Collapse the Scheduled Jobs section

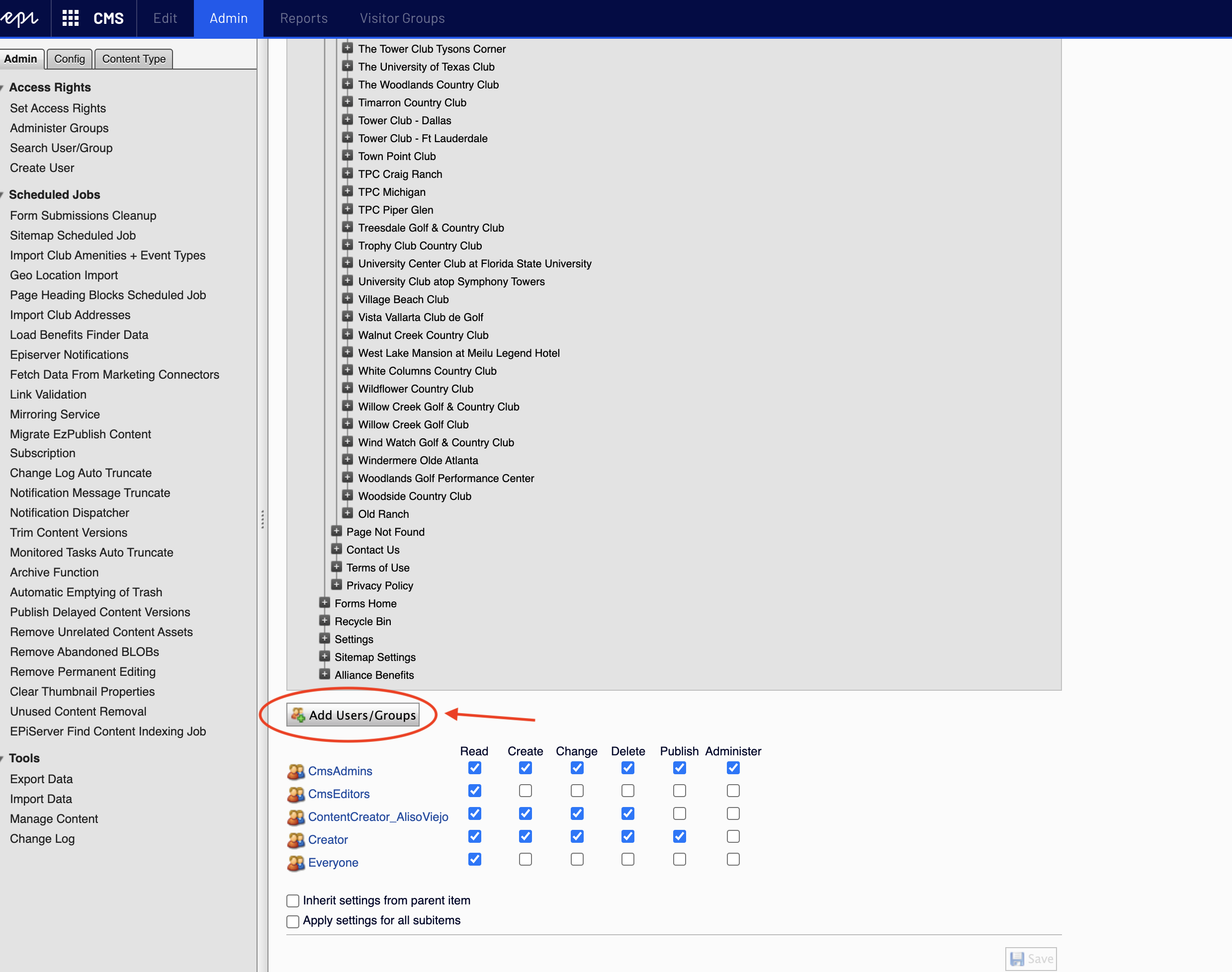pos(2,195)
